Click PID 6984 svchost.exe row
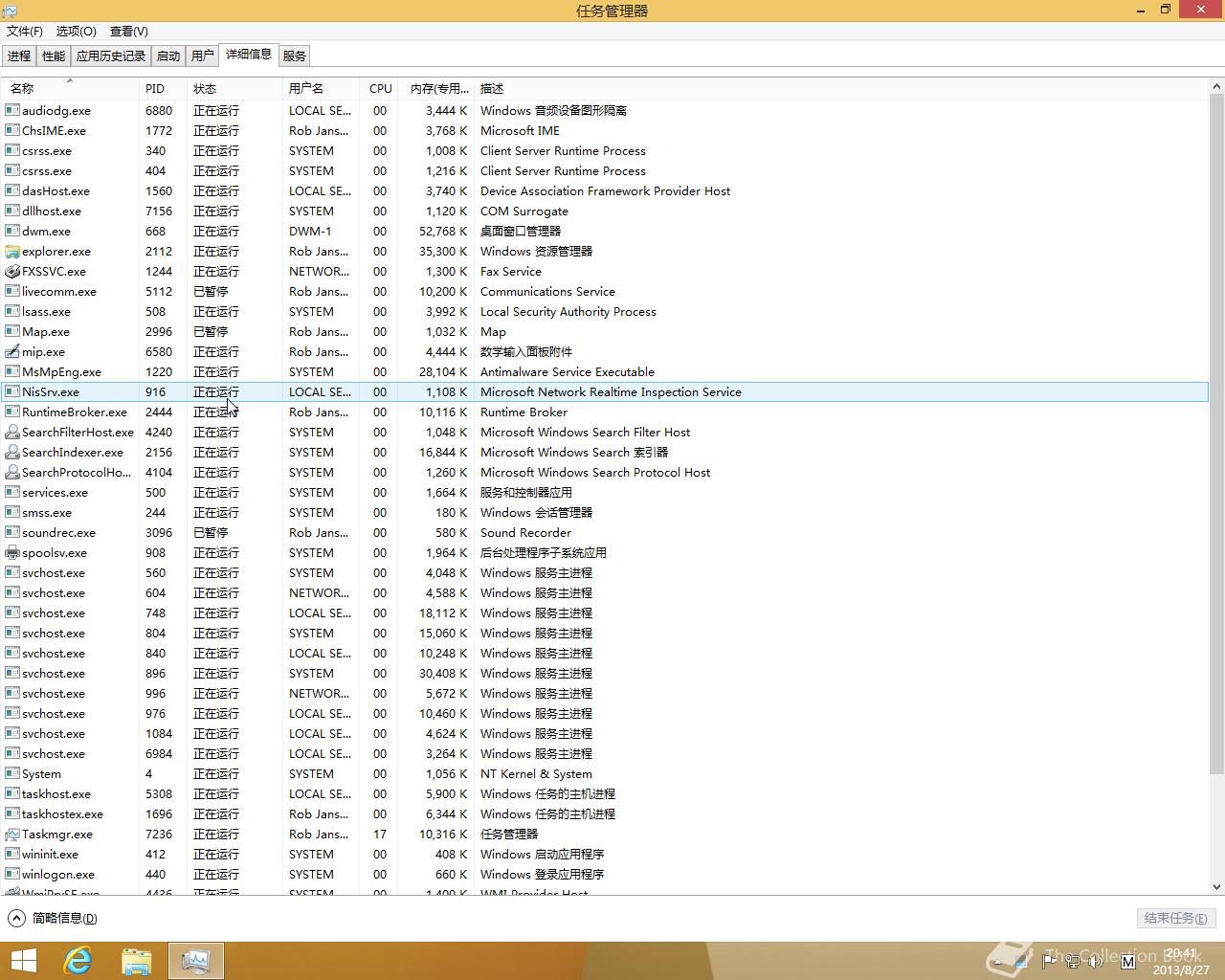The height and width of the screenshot is (980, 1225). [x=605, y=753]
